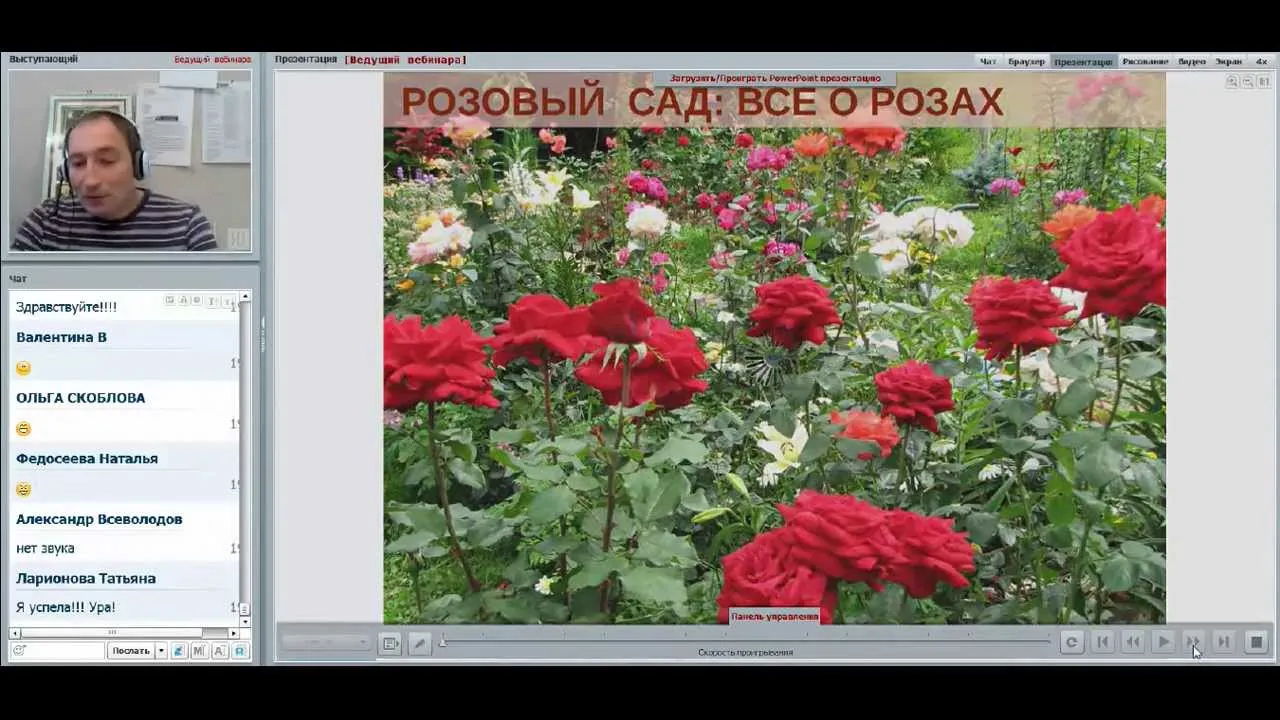Viewport: 1280px width, 720px height.
Task: Click the 'Выступающий' panel title
Action: [43, 59]
